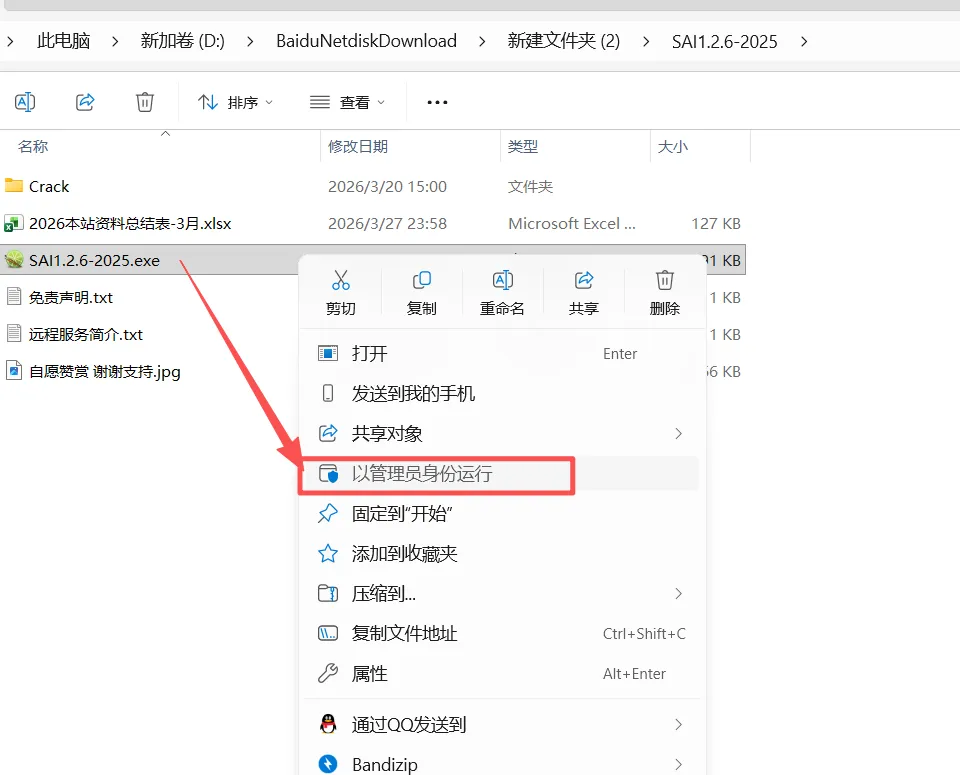Select 剪切 (cut) in the context menu

(x=340, y=293)
